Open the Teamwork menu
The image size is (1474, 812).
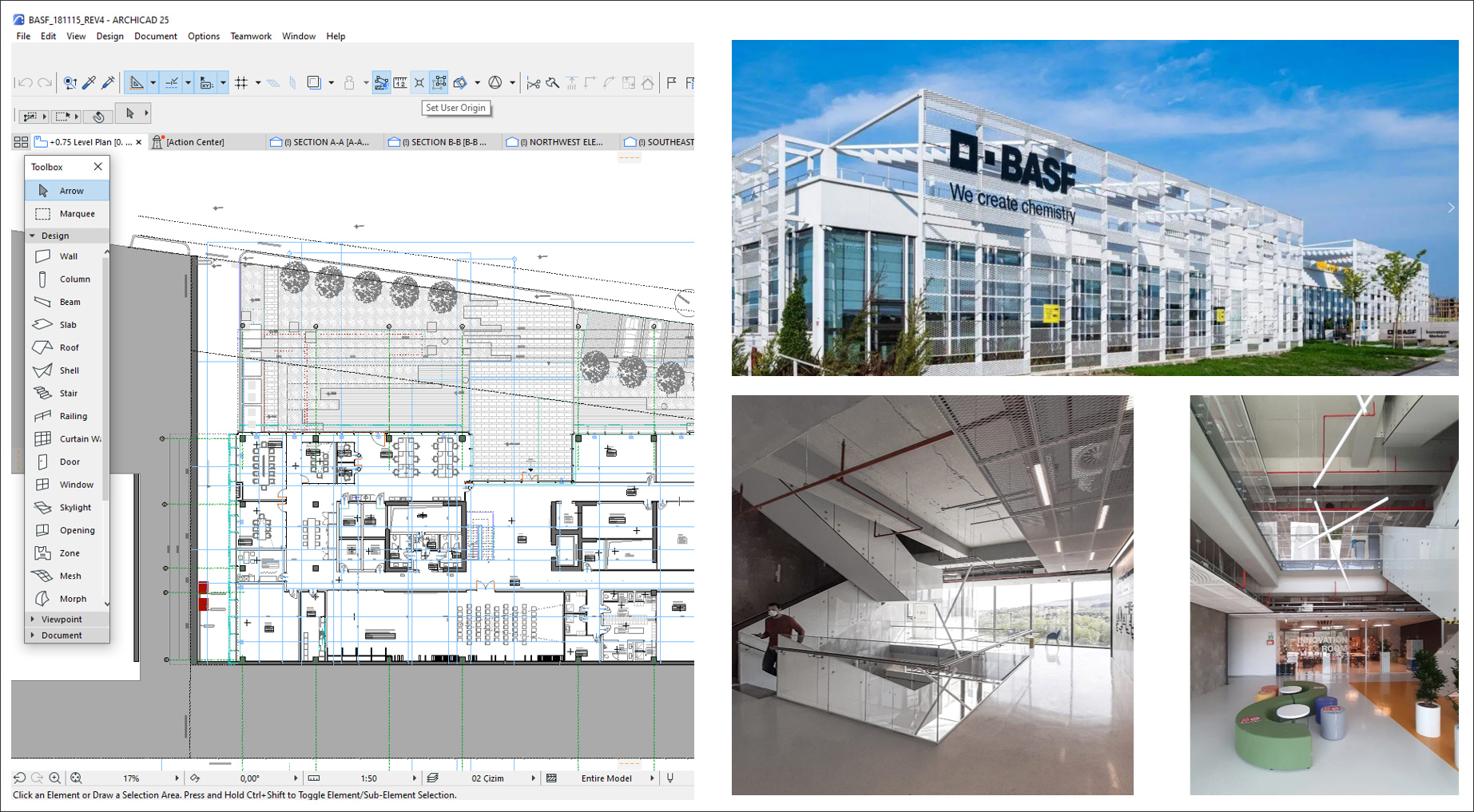click(x=250, y=36)
